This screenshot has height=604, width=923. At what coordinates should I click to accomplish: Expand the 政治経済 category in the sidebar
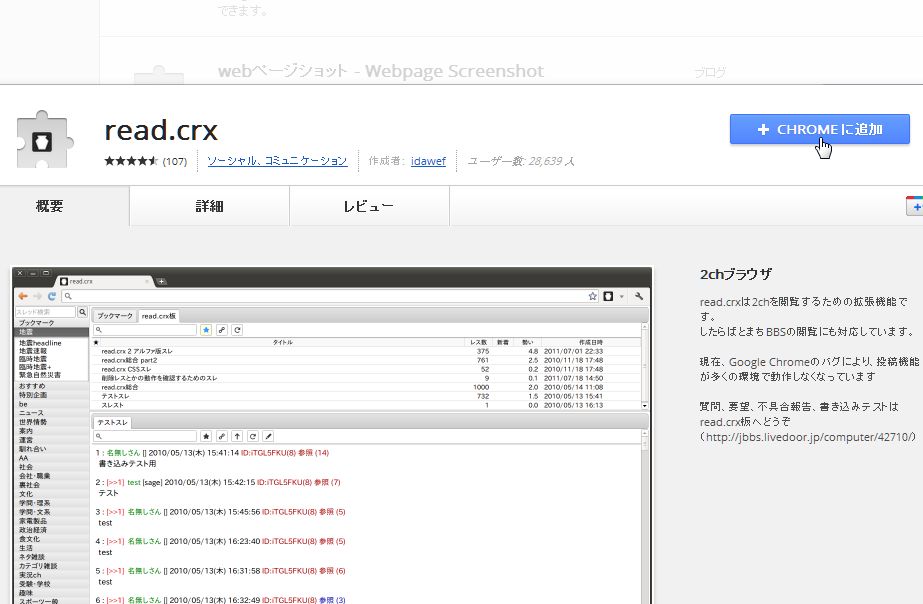coord(51,530)
